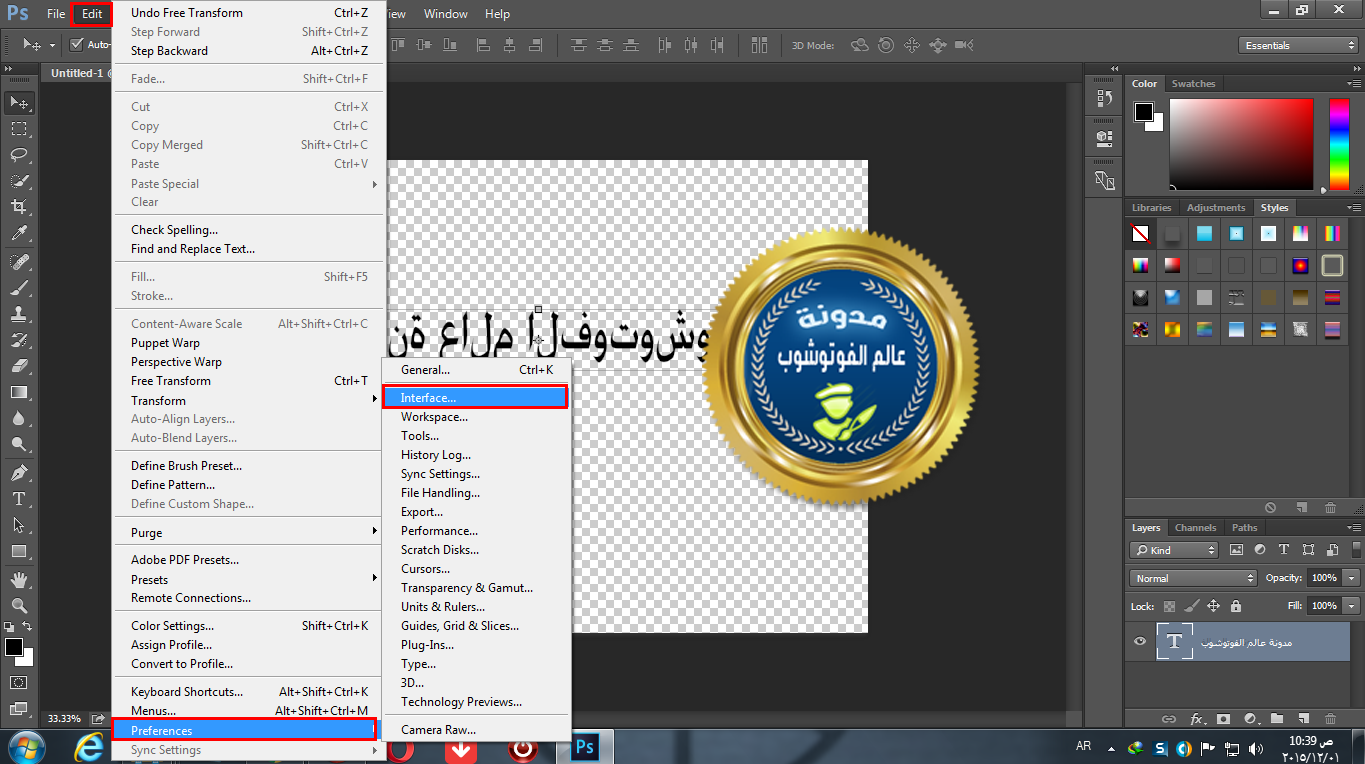Viewport: 1365px width, 764px height.
Task: Select the Rectangle shape tool
Action: click(19, 551)
